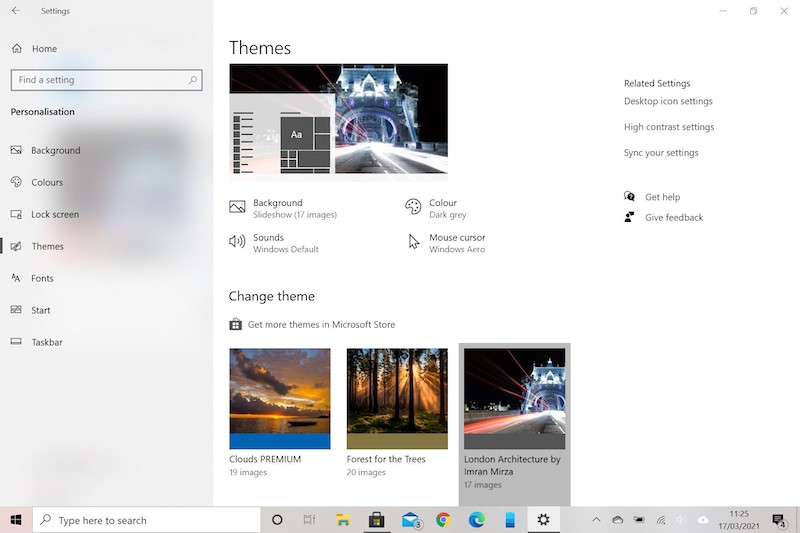Viewport: 800px width, 533px height.
Task: Open Lock screen settings
Action: 45,214
